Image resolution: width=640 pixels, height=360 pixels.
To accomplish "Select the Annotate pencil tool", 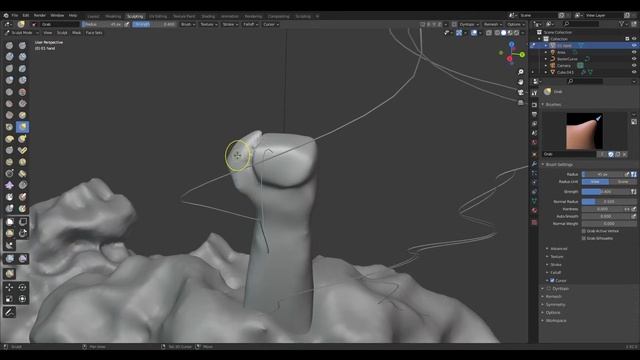I will (9, 312).
